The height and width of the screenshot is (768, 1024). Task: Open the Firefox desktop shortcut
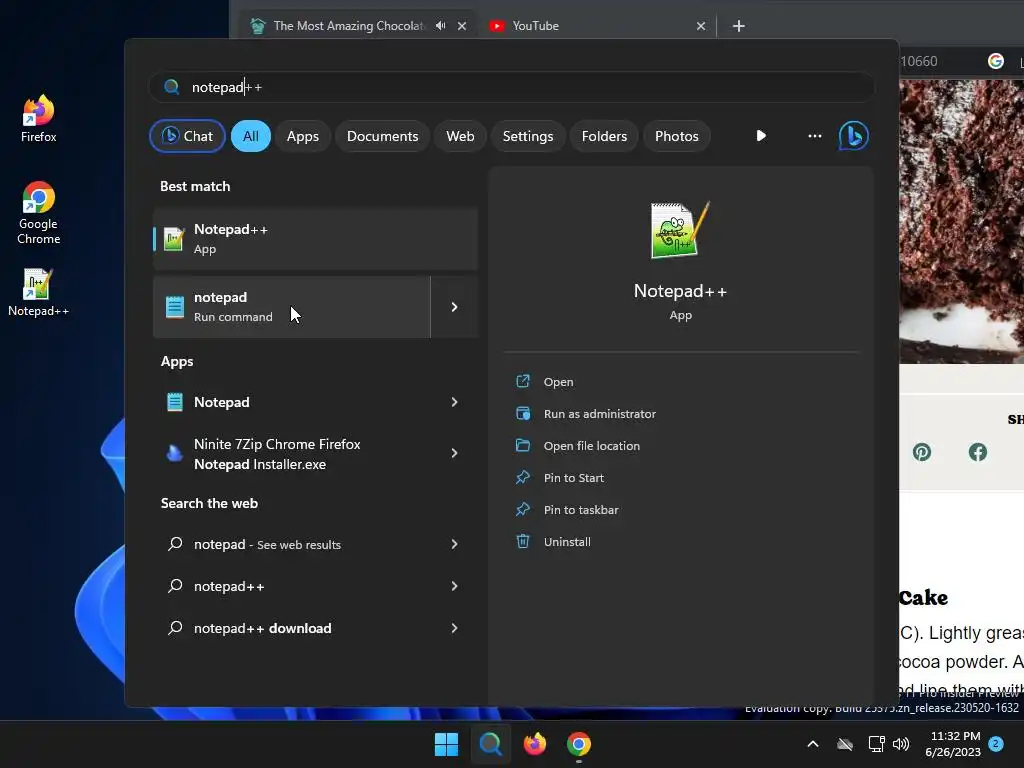tap(39, 118)
